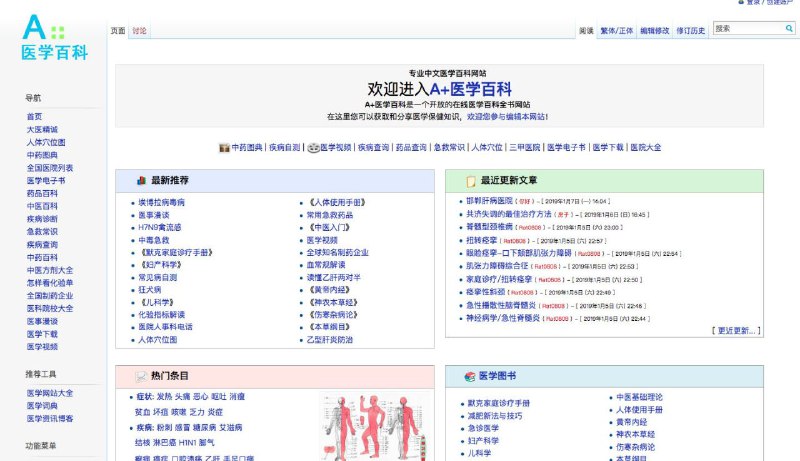
Task: Open the 繁体/正体 tab
Action: pos(616,31)
